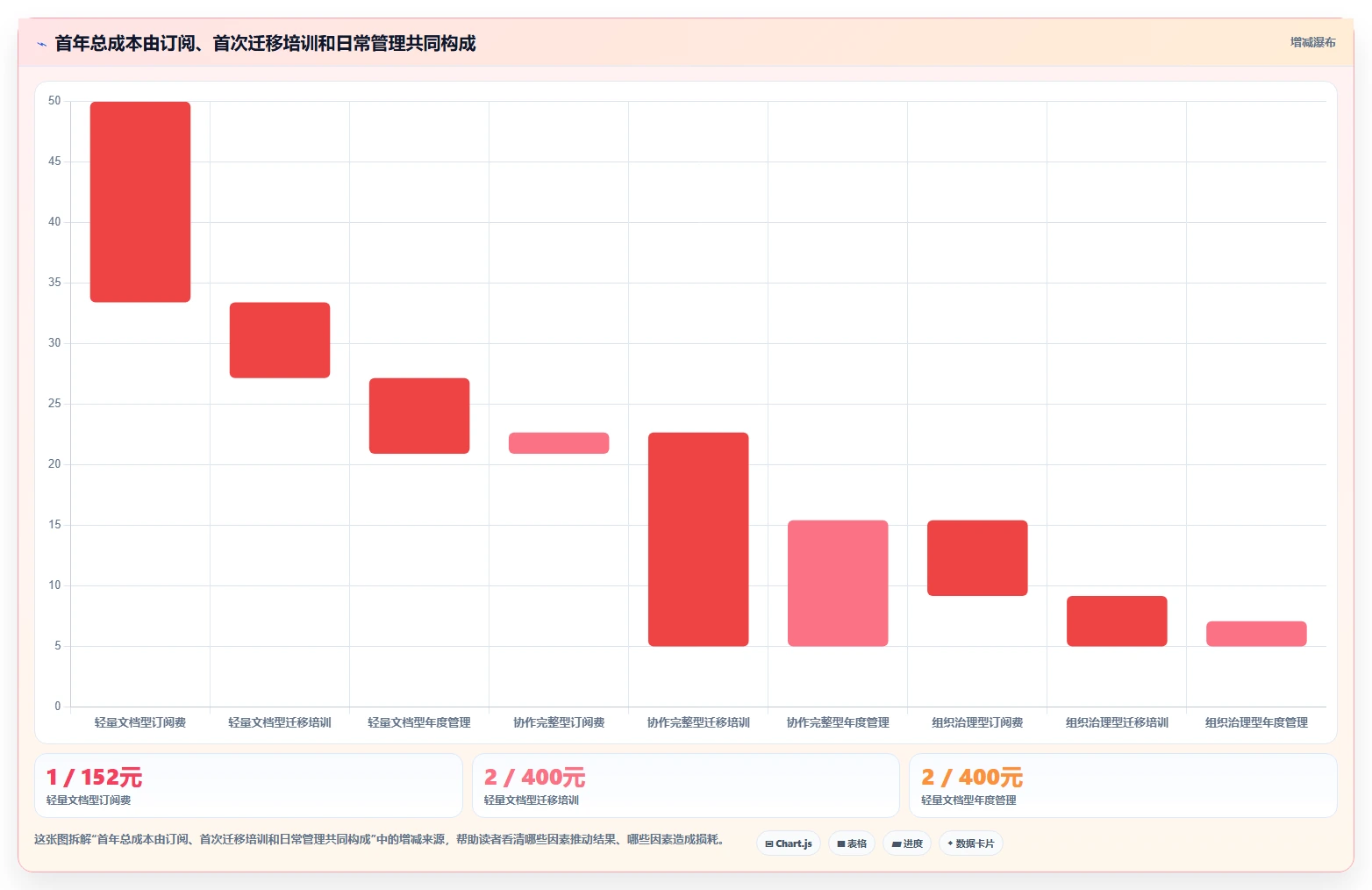The height and width of the screenshot is (890, 1372).
Task: Click y-axis value 50
Action: [x=54, y=101]
